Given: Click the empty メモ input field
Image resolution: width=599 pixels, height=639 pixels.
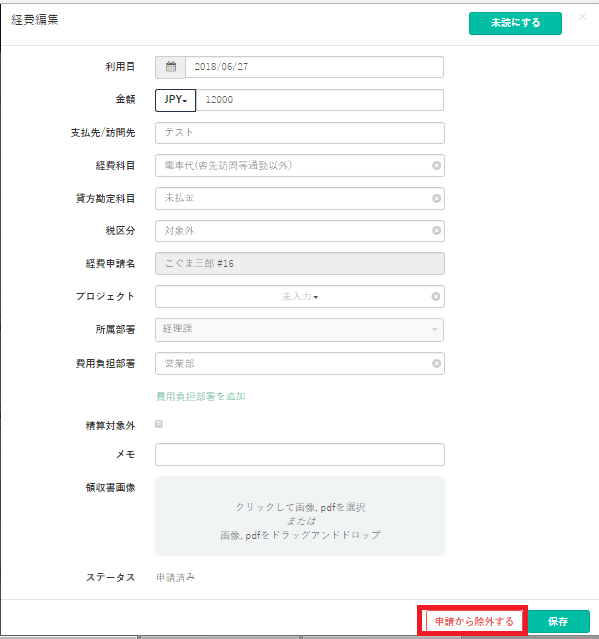Looking at the screenshot, I should click(300, 454).
